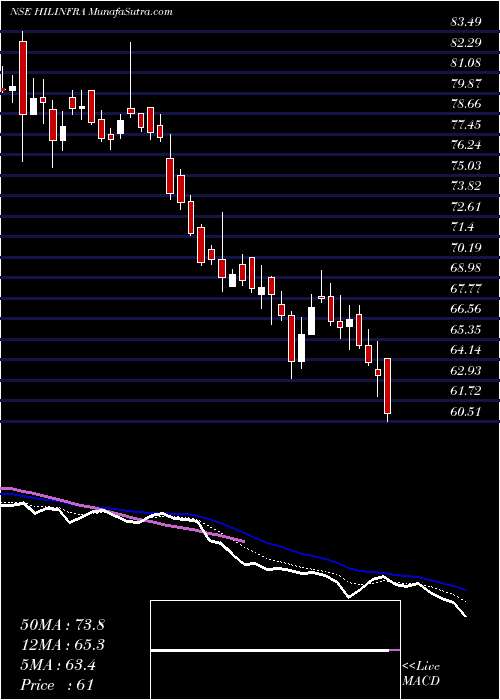500x700 pixels.
Task: Click the 5MA : 63.4 readout
Action: (58, 665)
